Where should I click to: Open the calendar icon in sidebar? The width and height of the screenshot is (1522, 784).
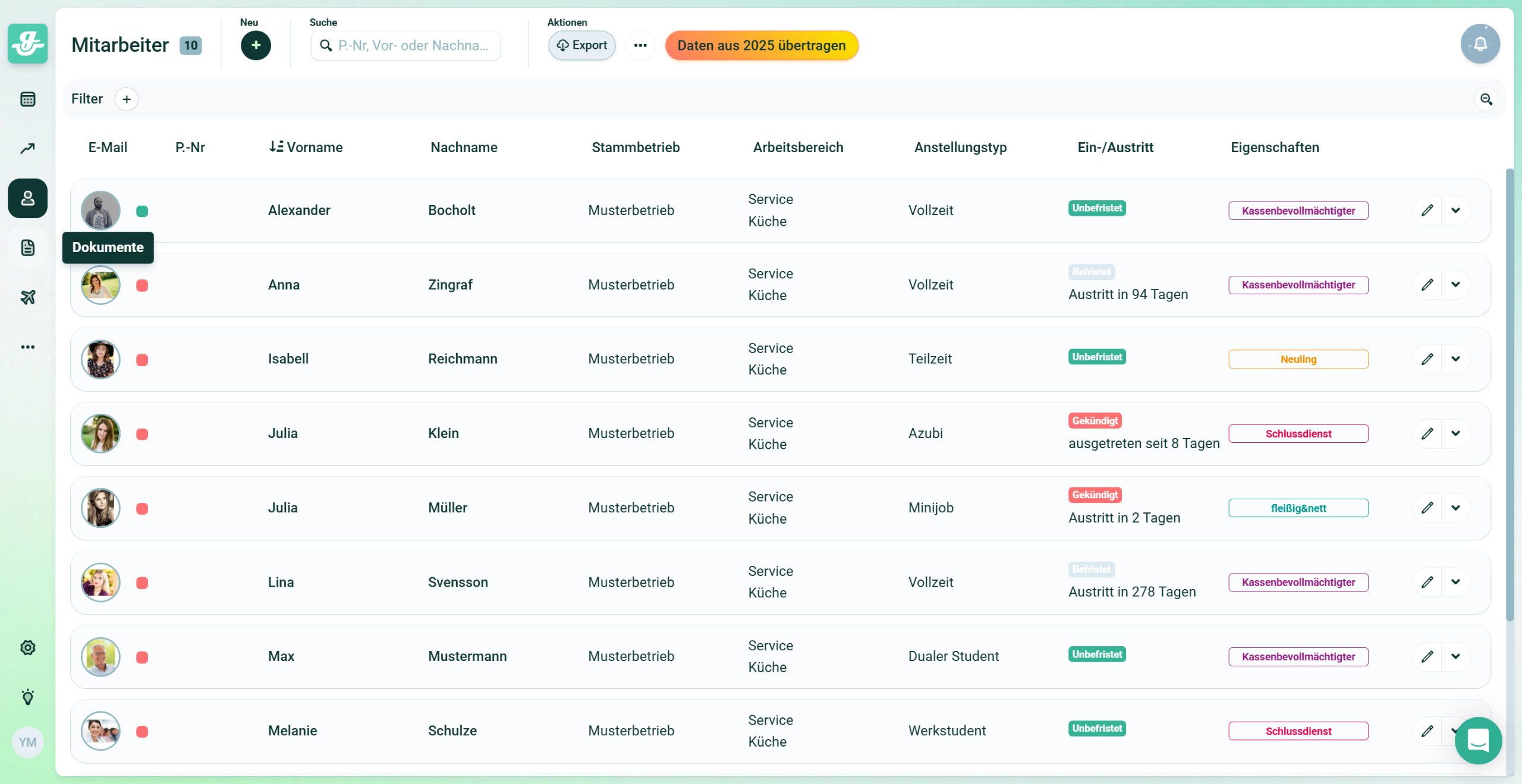click(x=27, y=99)
